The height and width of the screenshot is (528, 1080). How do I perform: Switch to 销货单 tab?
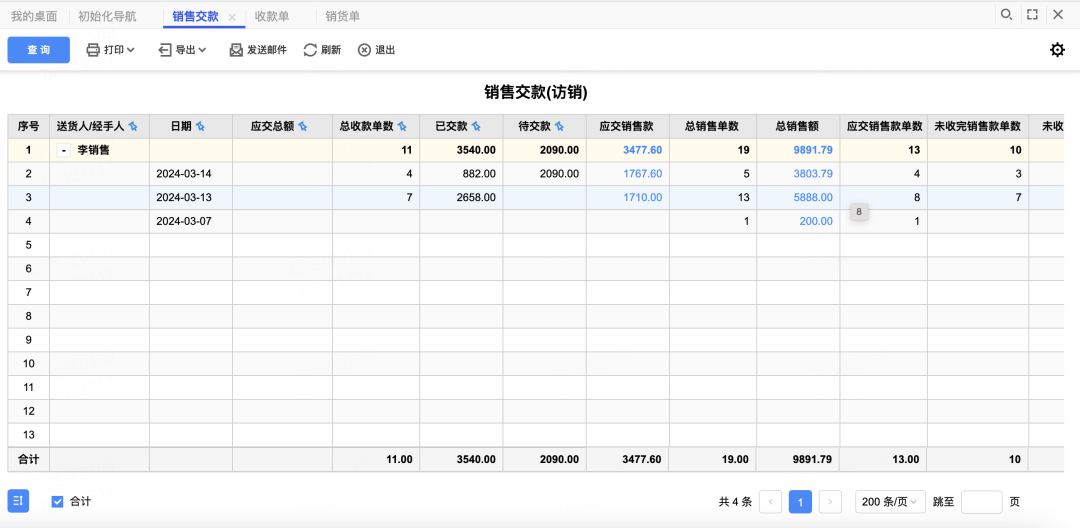(x=342, y=16)
